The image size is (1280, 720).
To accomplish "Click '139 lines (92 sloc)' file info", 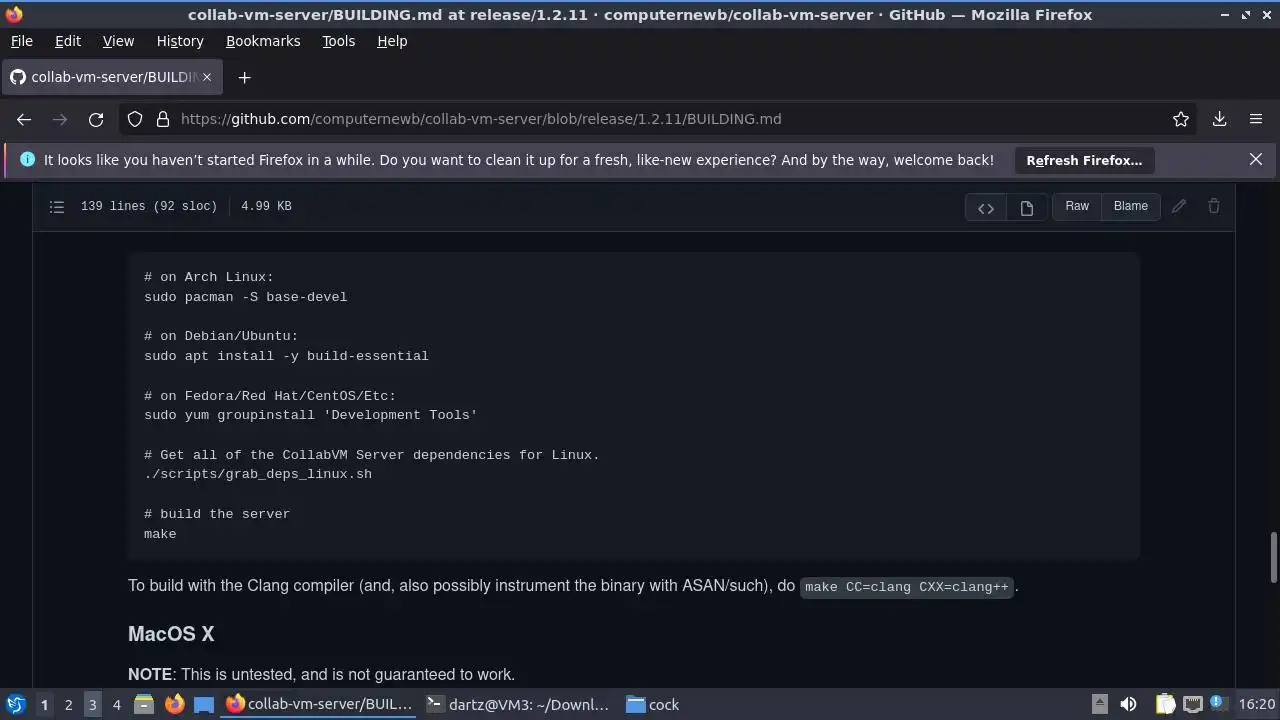I will coord(149,206).
